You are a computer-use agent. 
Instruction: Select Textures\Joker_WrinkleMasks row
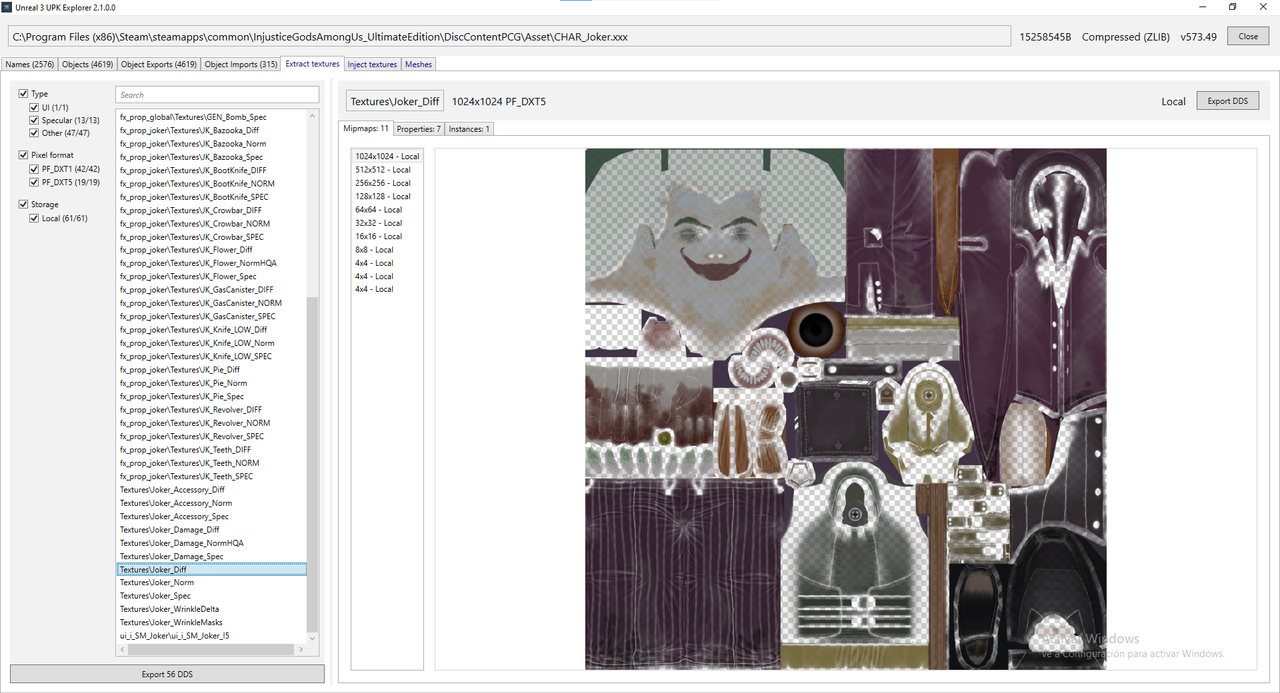click(x=212, y=622)
